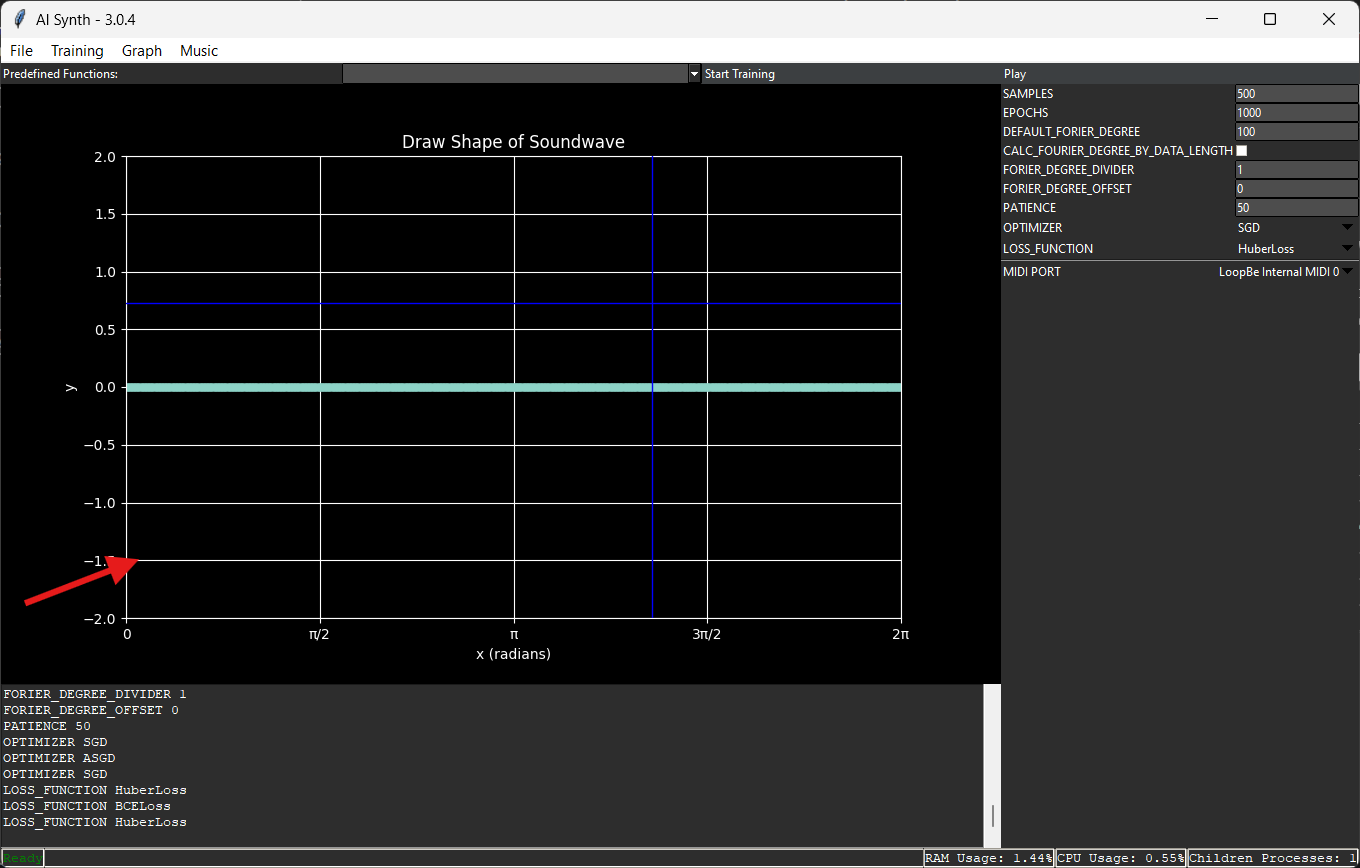Click the 'PATIENCE 50' log line

coord(47,726)
